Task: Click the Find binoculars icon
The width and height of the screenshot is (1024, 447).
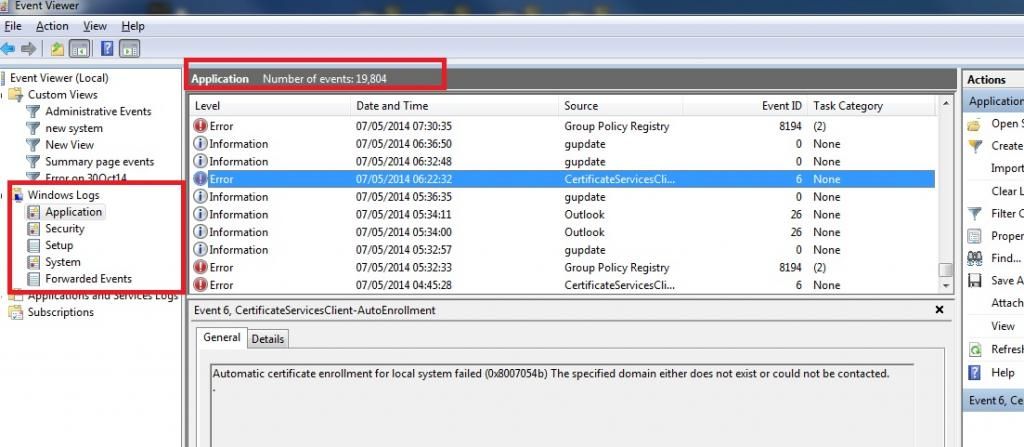Action: pos(974,258)
